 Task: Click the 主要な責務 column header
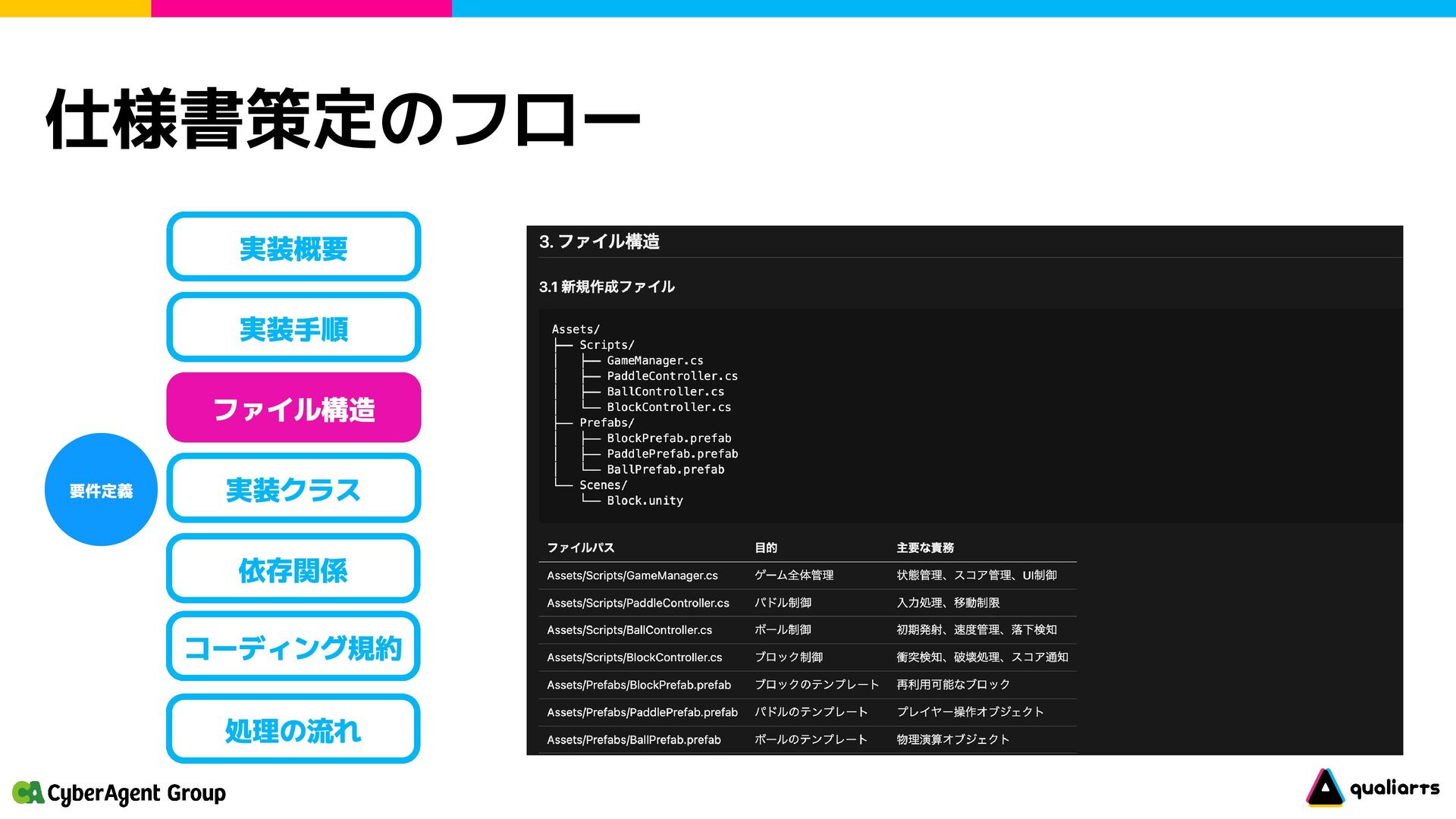click(924, 548)
